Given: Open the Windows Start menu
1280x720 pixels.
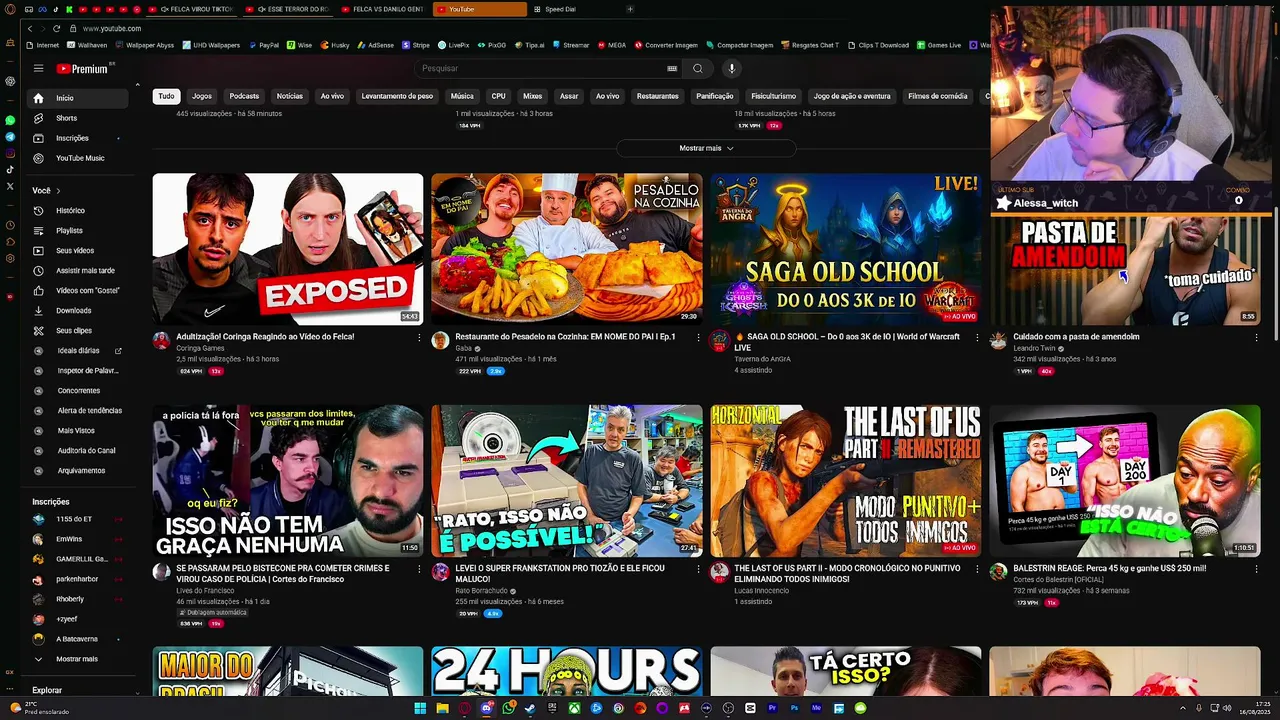Looking at the screenshot, I should [420, 708].
